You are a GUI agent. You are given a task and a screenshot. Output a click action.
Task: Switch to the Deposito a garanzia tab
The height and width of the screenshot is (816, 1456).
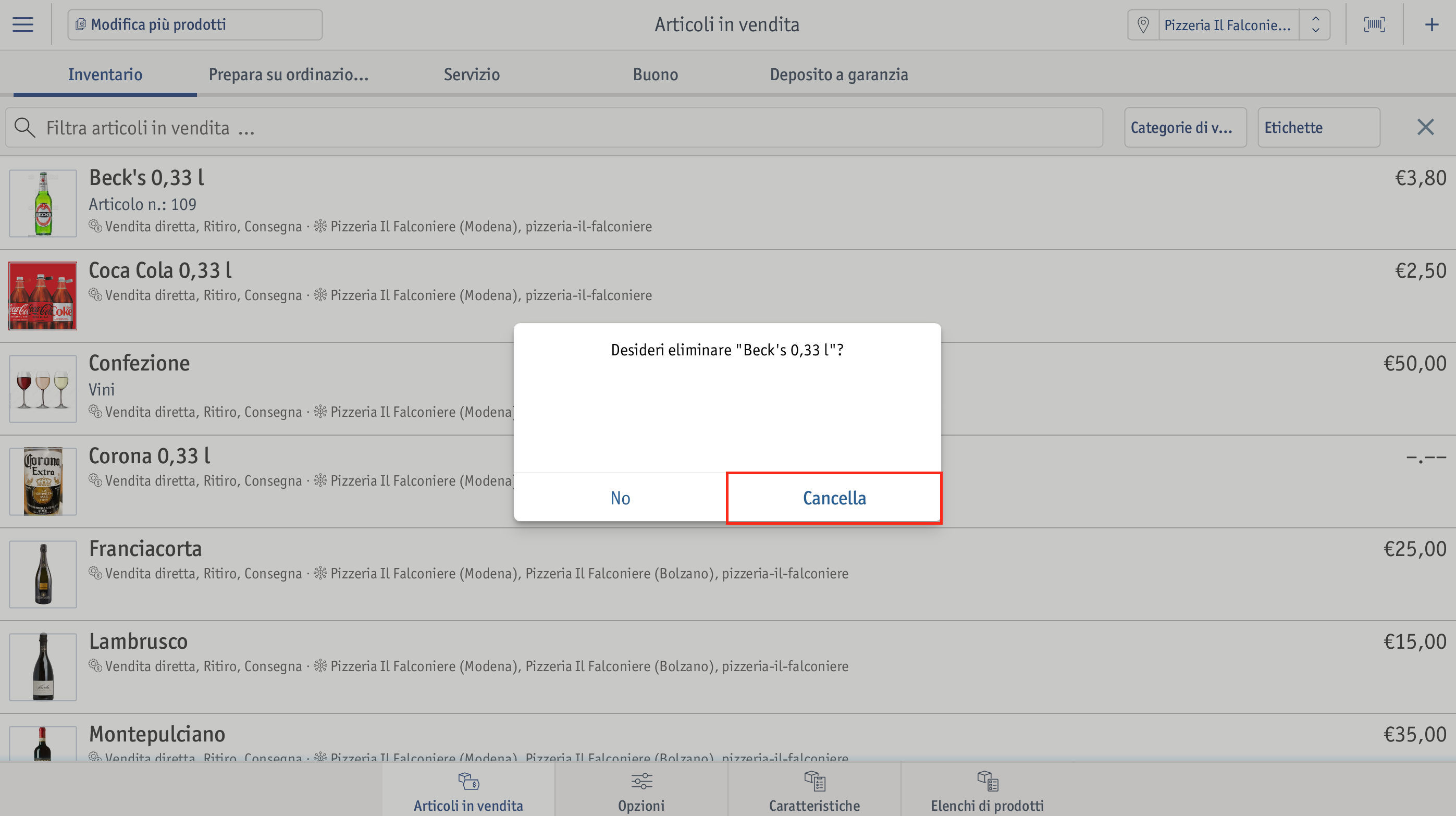coord(839,75)
